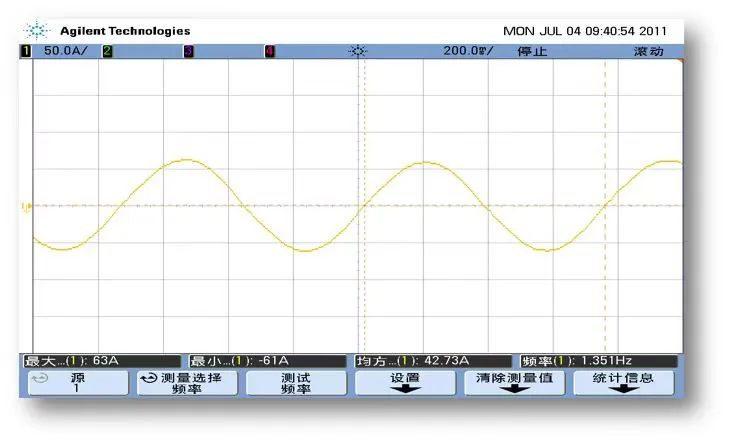This screenshot has width=730, height=444.
Task: Click the second vertical dashed cursor near right edge
Action: 605,205
